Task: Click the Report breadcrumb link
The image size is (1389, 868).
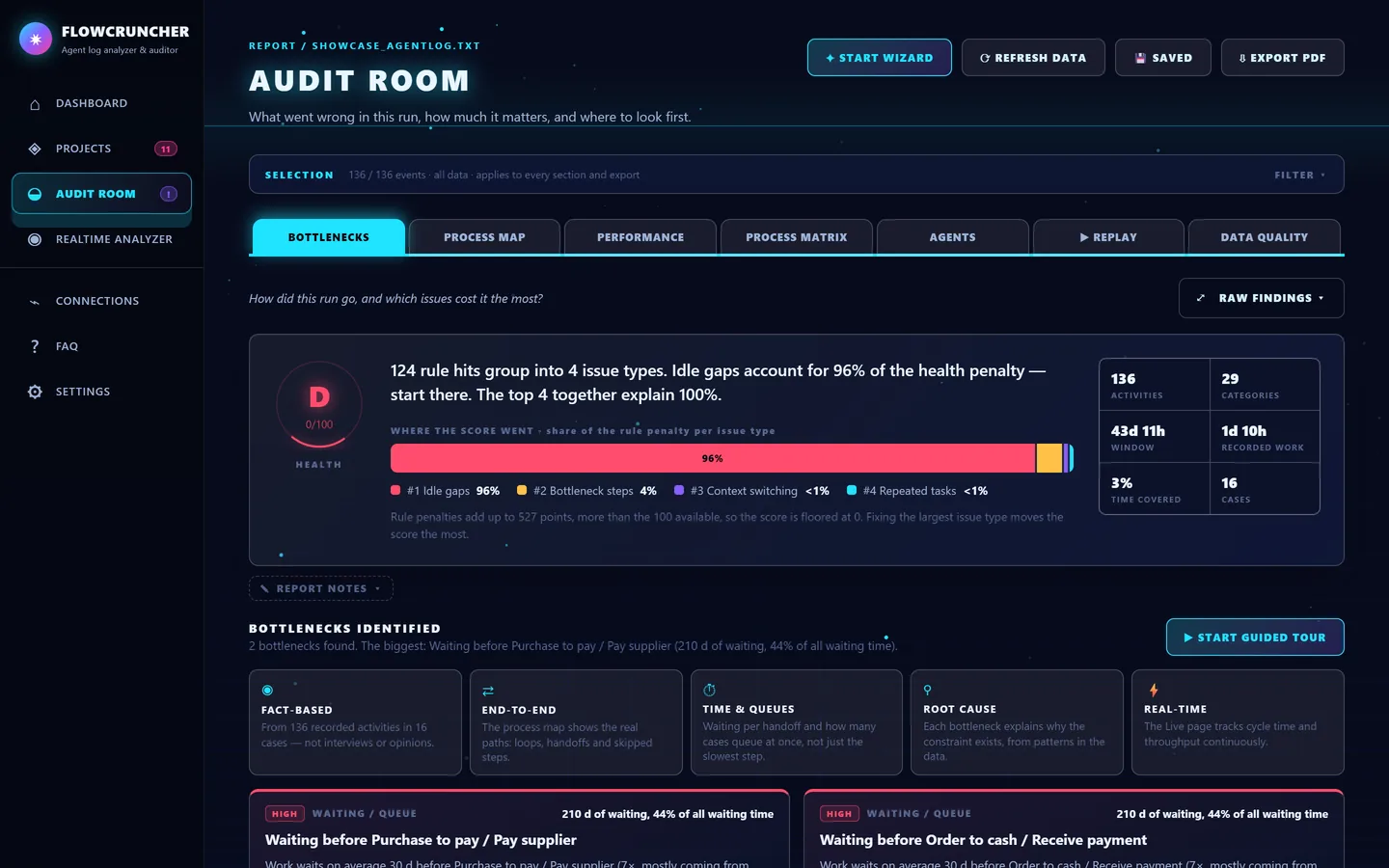Action: pos(272,45)
